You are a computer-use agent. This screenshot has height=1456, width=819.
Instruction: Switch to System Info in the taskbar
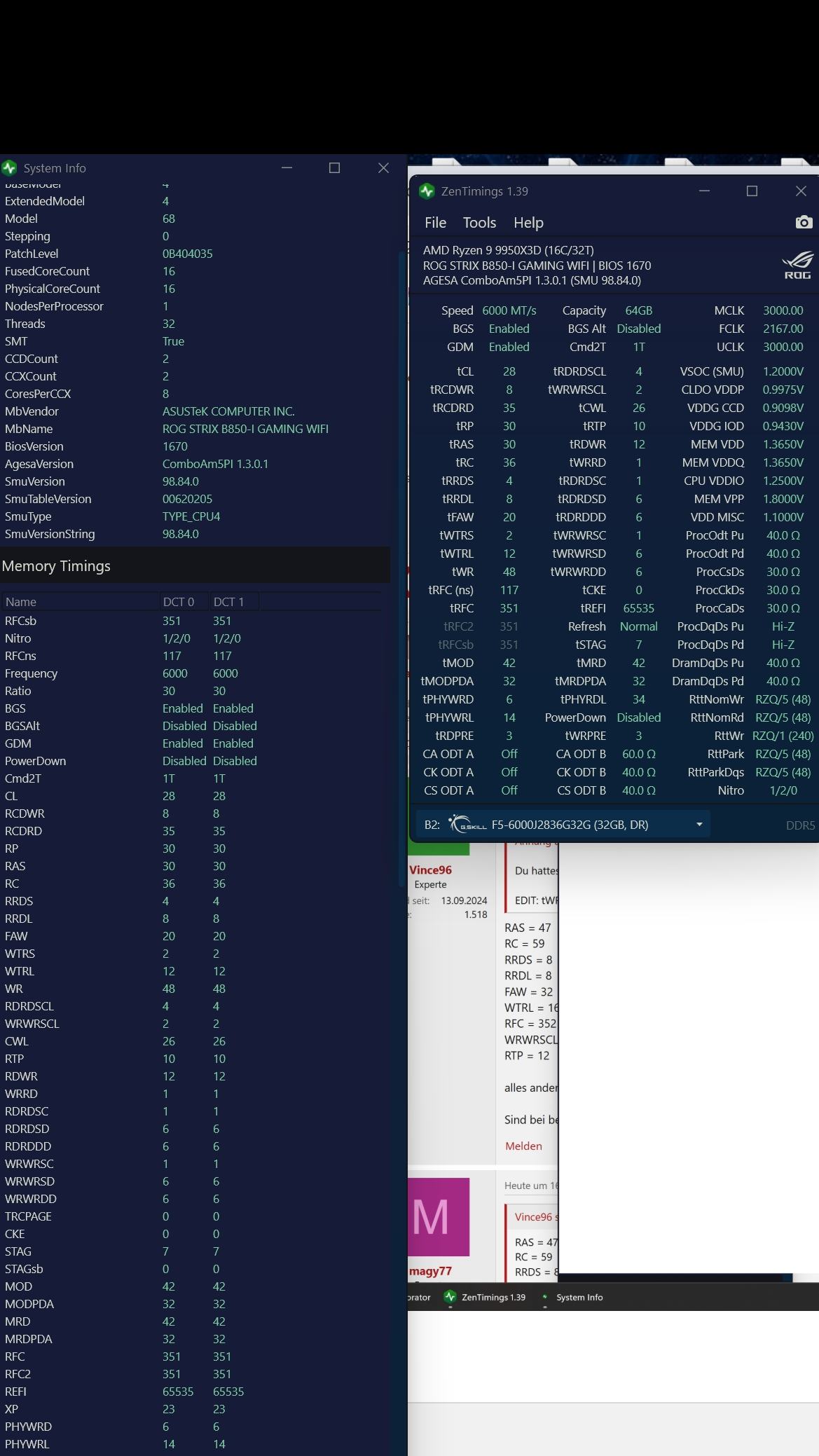[574, 1298]
